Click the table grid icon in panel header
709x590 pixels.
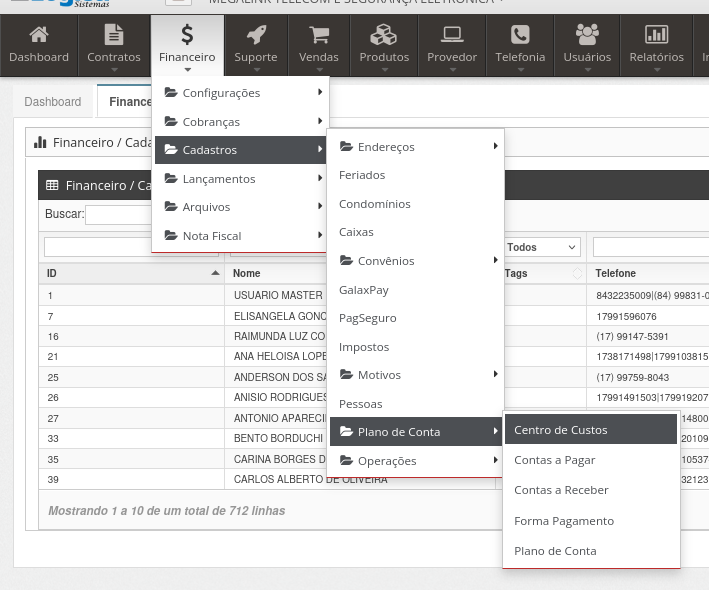pyautogui.click(x=52, y=185)
